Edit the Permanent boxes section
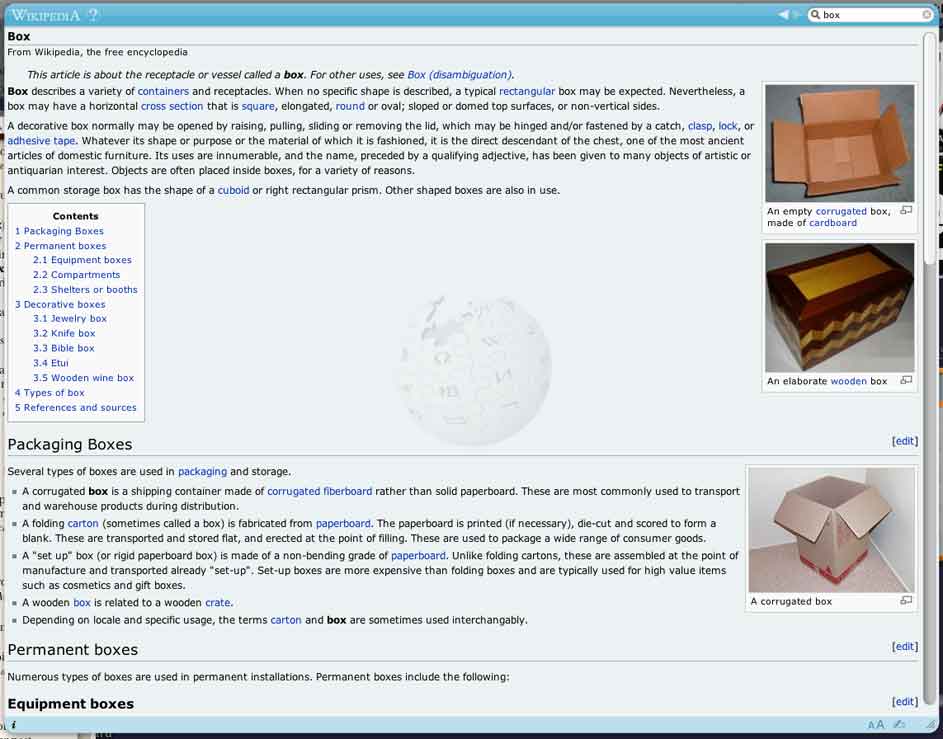943x739 pixels. coord(905,646)
